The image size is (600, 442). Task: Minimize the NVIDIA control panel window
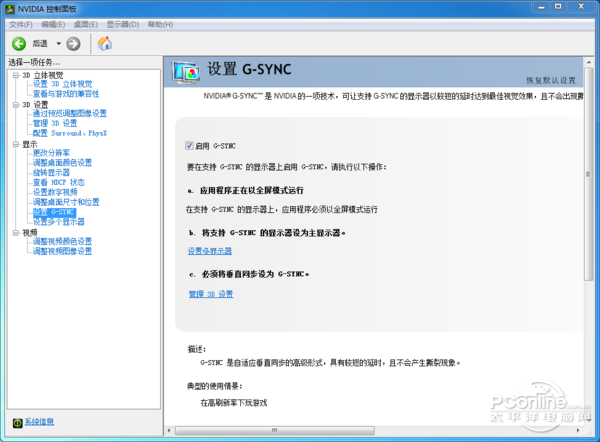pos(541,7)
